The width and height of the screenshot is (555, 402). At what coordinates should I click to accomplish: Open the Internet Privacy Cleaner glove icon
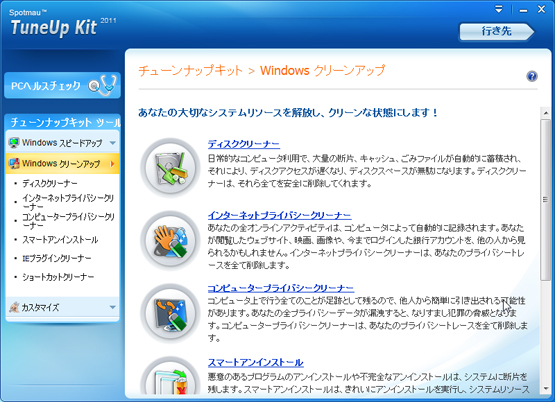[x=171, y=240]
